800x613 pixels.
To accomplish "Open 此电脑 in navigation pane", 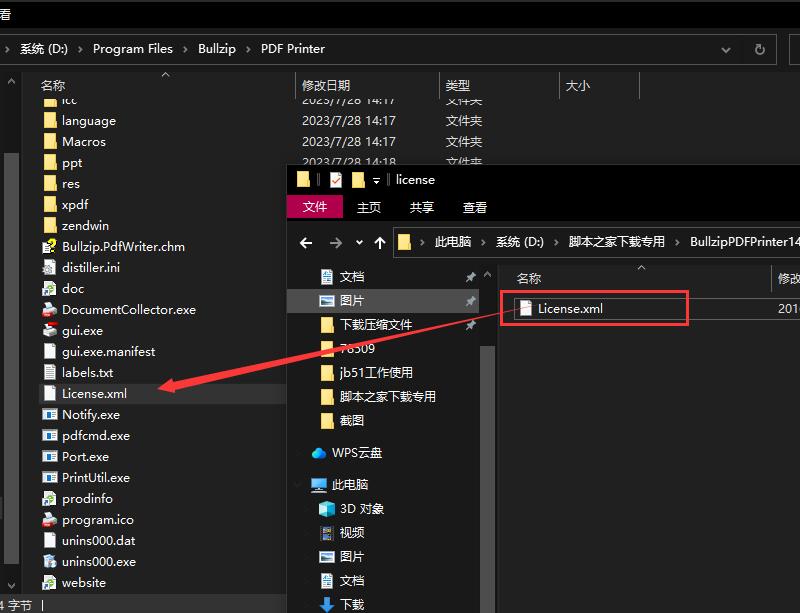I will tap(349, 484).
